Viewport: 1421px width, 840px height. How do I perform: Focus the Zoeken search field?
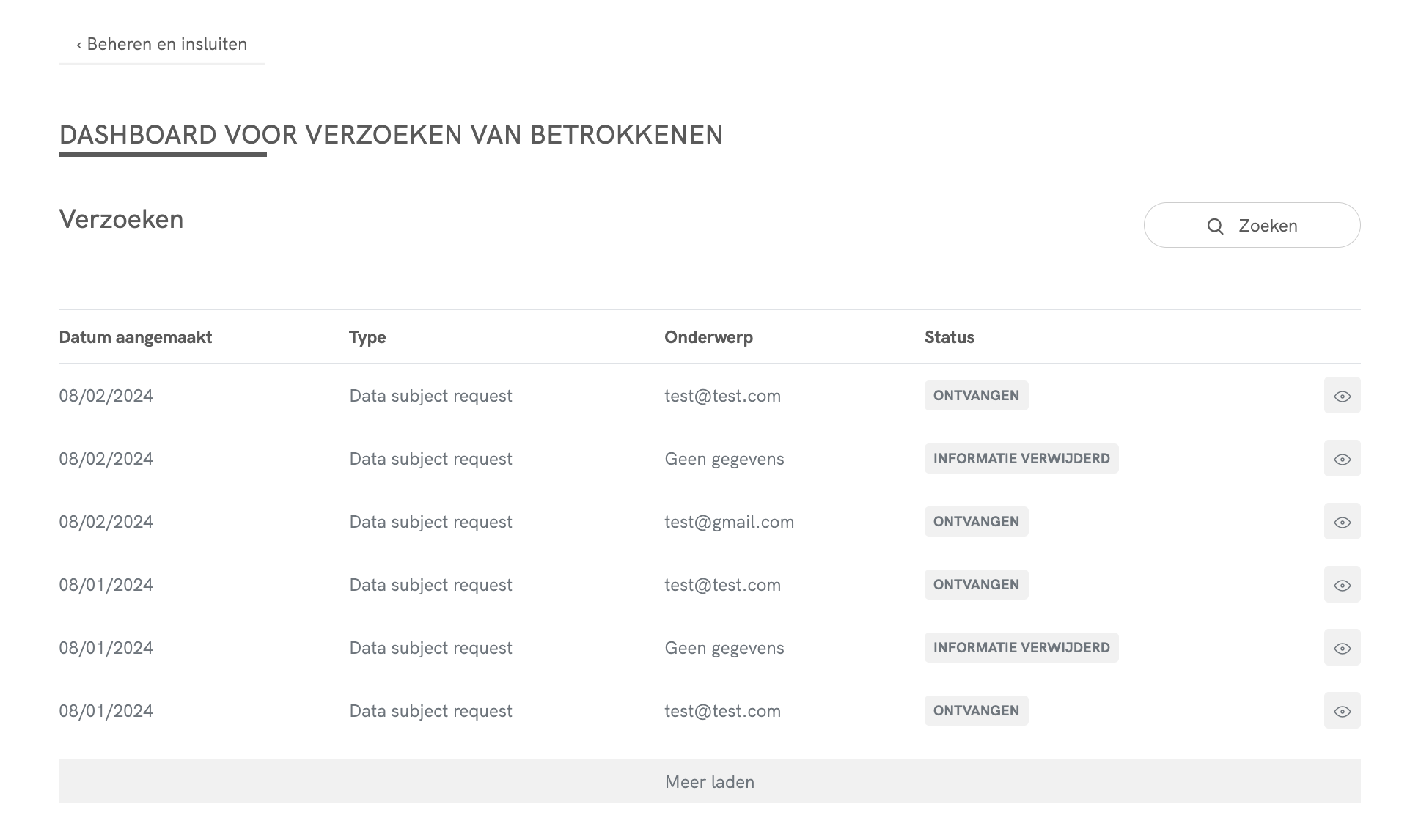point(1268,226)
